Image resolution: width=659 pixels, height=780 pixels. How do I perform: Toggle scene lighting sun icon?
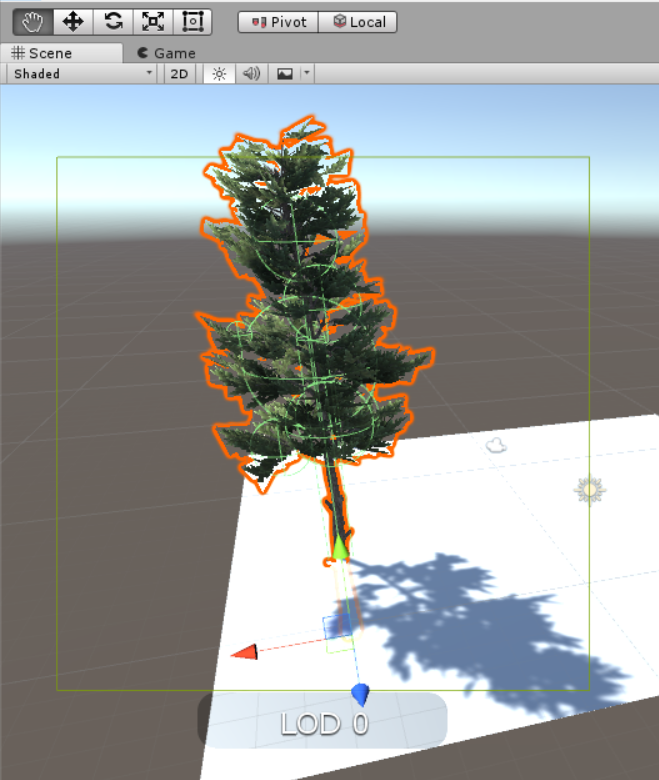coord(219,74)
